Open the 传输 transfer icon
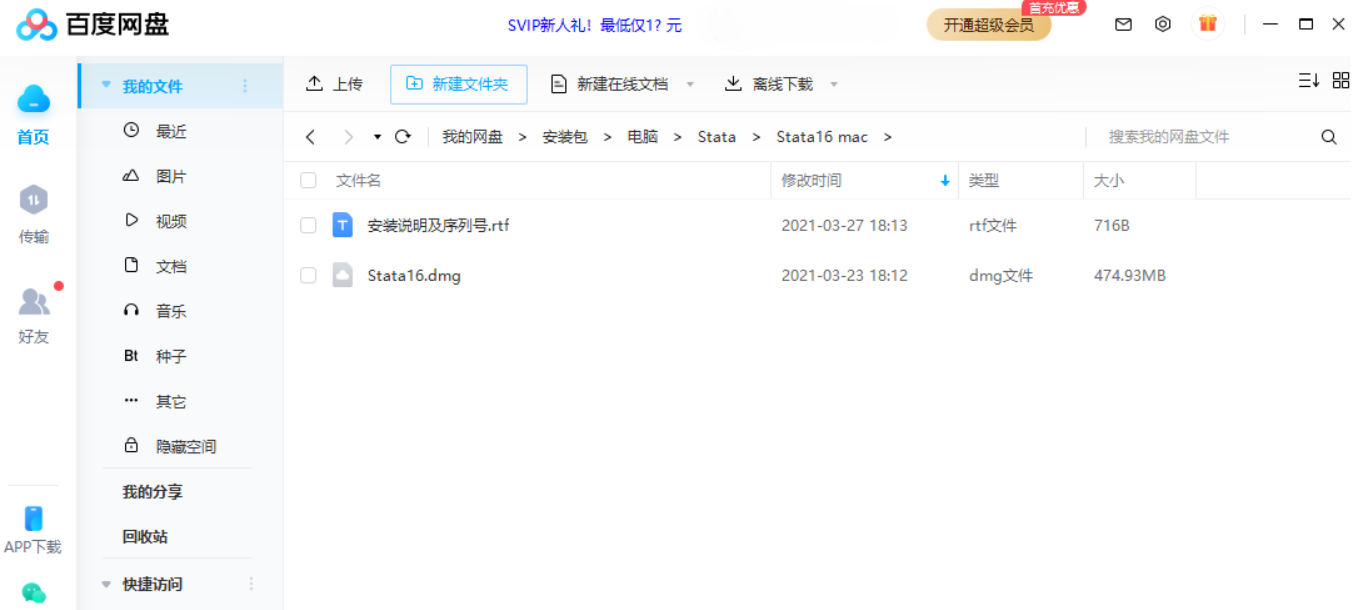 pyautogui.click(x=34, y=199)
